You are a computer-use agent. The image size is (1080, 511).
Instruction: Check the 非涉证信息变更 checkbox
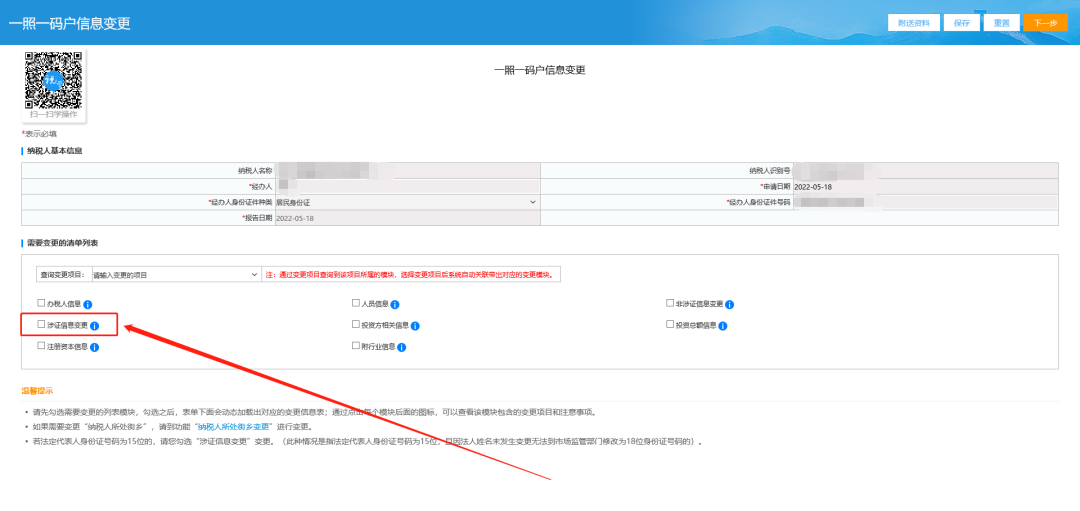click(x=669, y=302)
